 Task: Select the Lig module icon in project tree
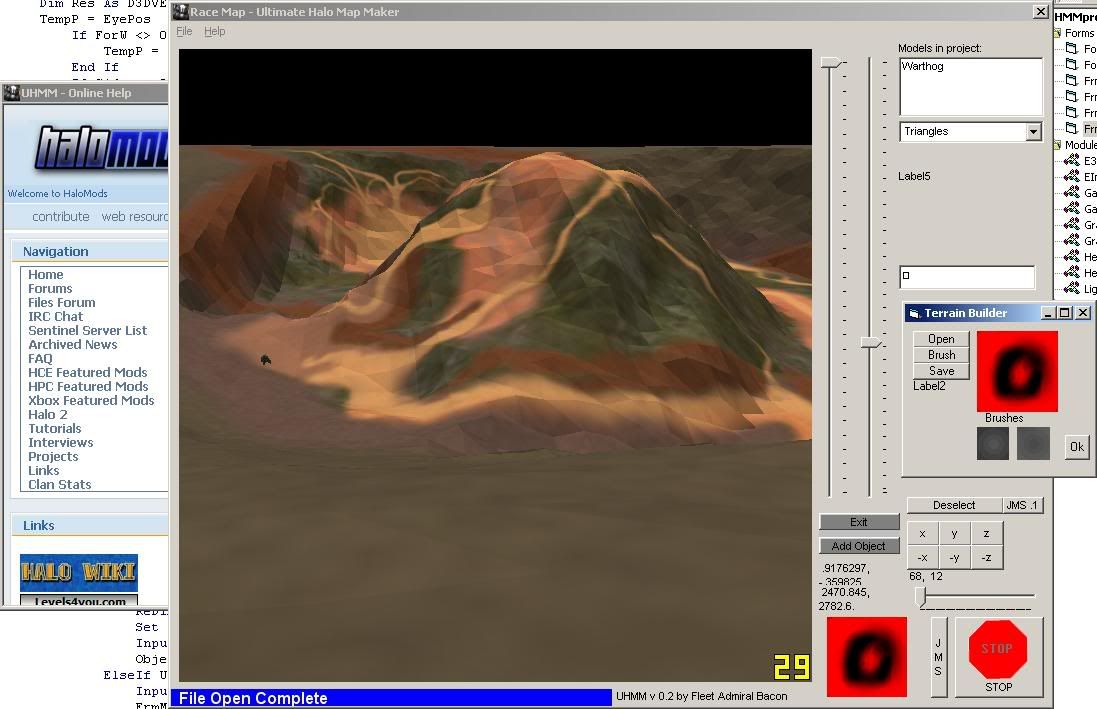(1072, 288)
